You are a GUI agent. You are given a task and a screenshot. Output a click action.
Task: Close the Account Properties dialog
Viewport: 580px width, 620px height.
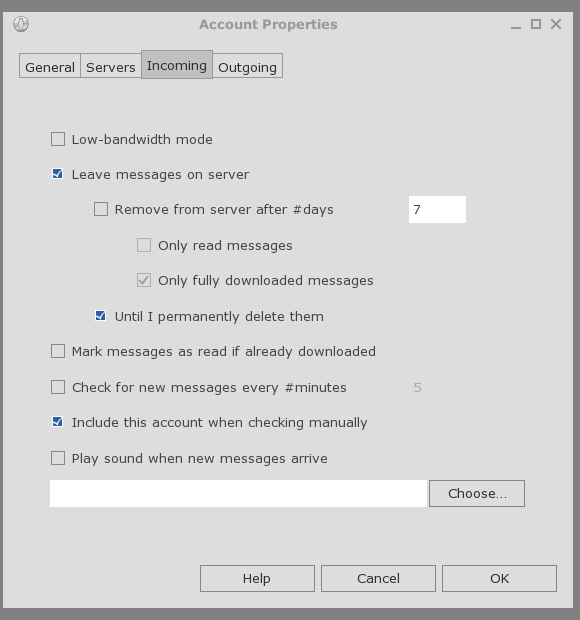pyautogui.click(x=556, y=24)
